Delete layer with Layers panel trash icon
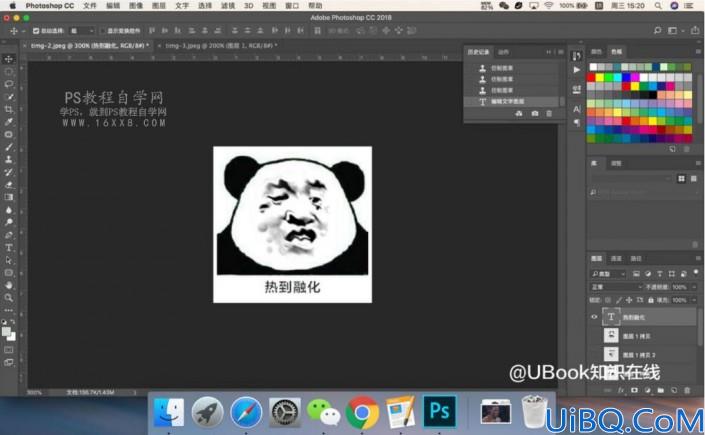The image size is (705, 435). point(687,390)
